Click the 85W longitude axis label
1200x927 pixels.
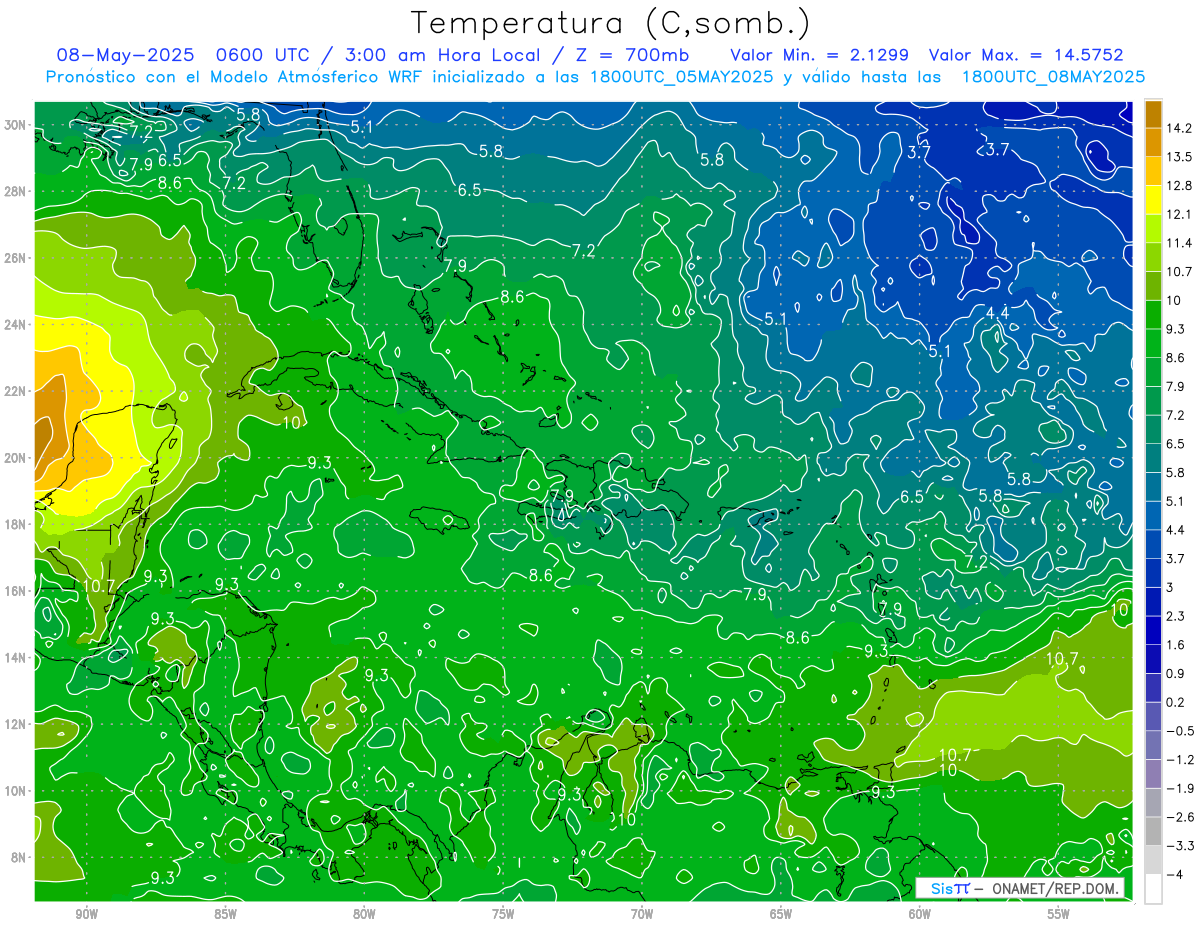(225, 914)
